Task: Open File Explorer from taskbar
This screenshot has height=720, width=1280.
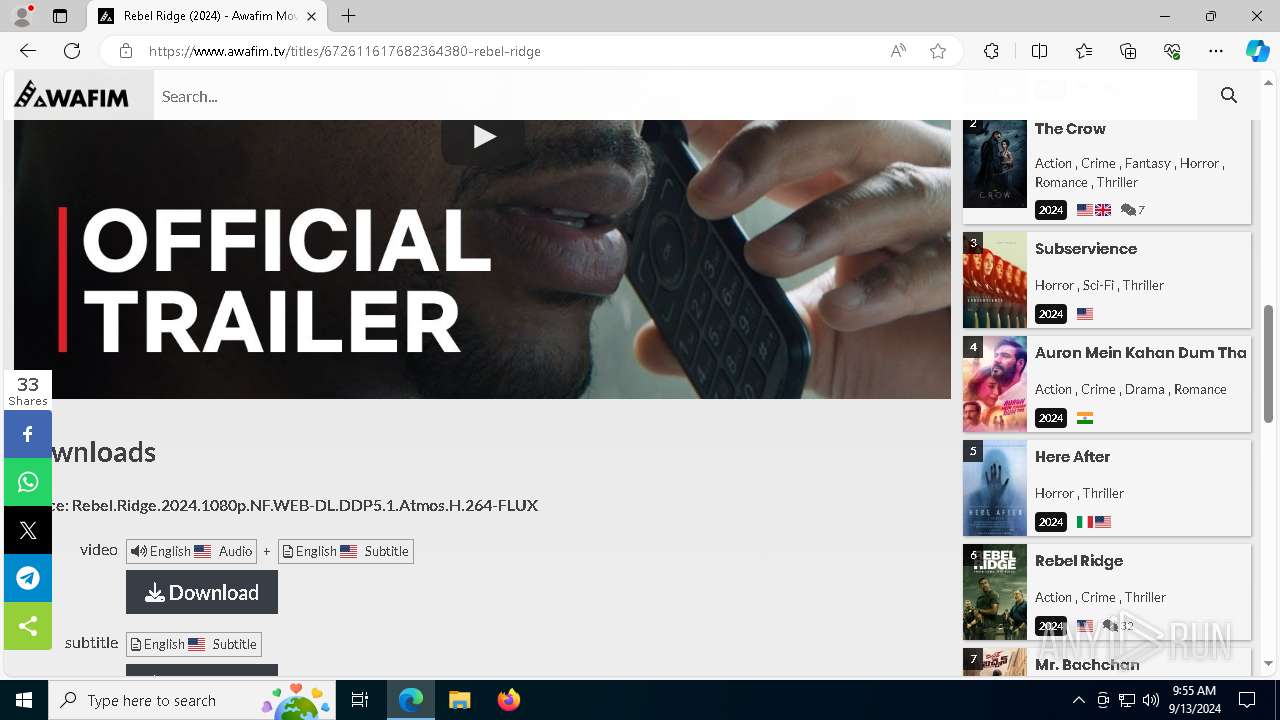Action: [459, 700]
